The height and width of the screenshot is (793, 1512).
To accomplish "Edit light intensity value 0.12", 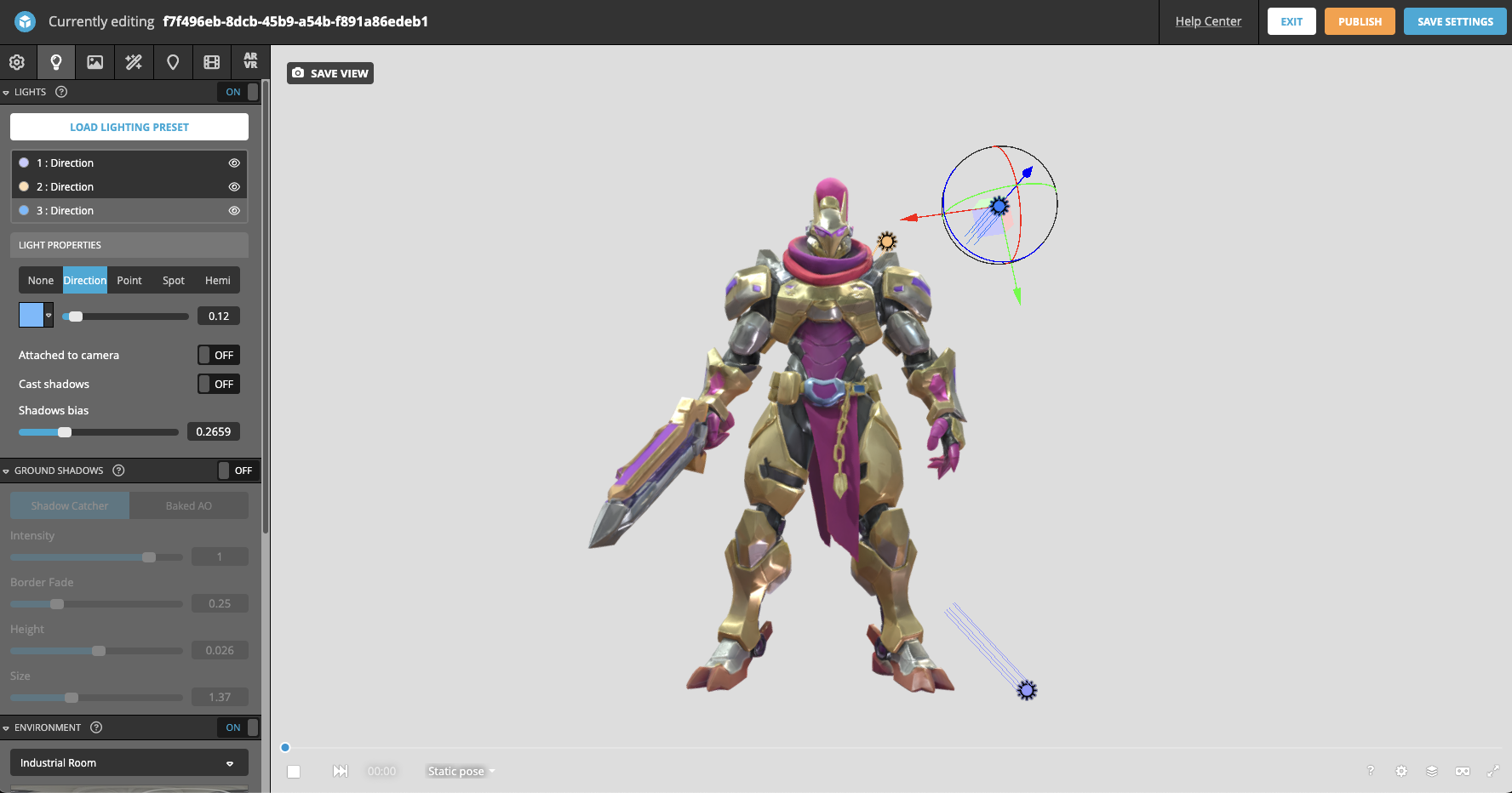I will (x=219, y=316).
